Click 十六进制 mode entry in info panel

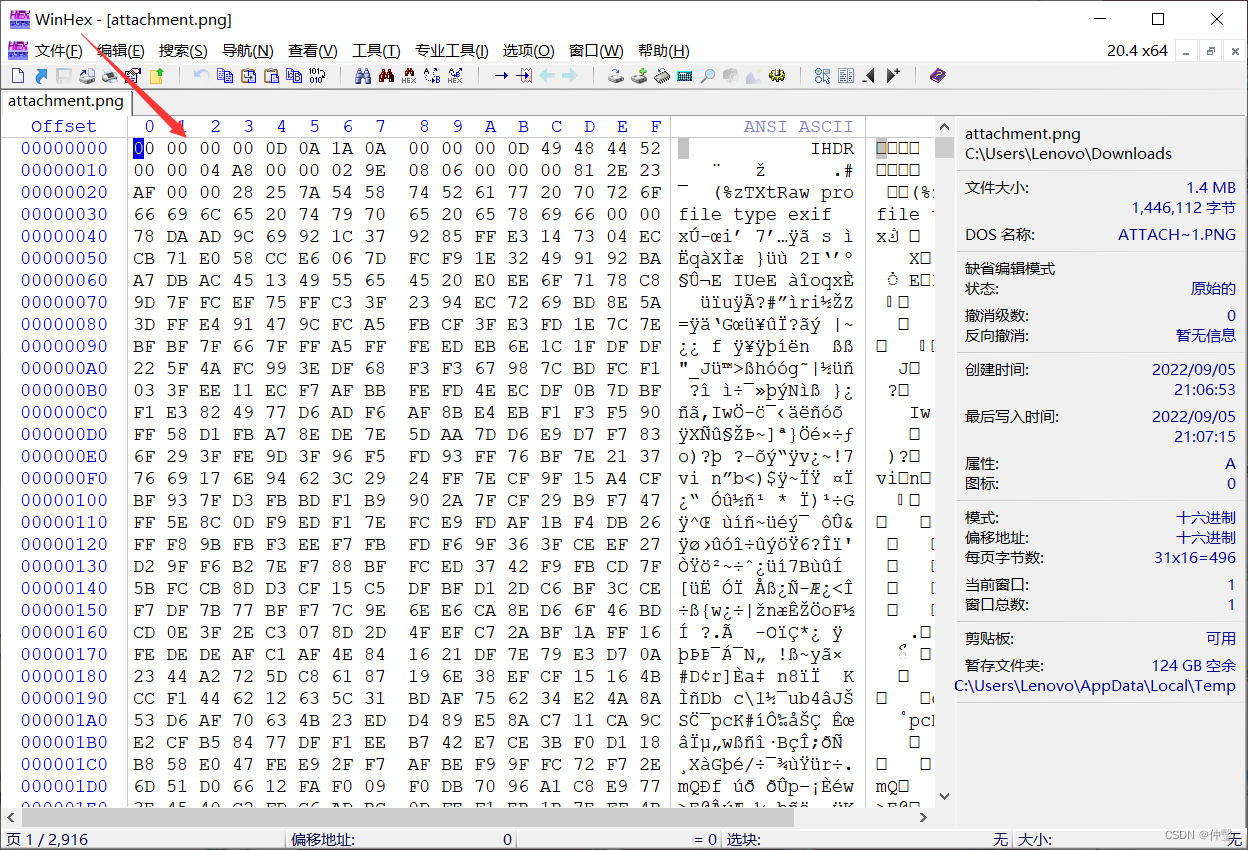point(1204,517)
